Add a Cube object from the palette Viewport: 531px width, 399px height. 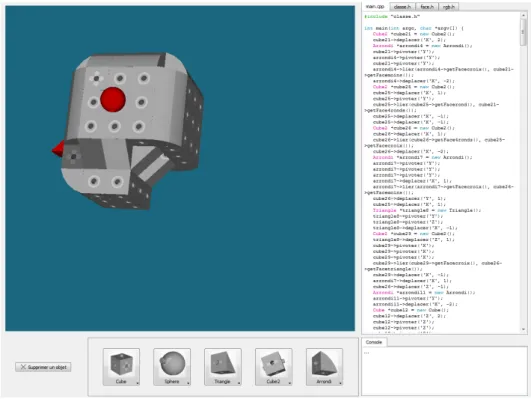(121, 366)
